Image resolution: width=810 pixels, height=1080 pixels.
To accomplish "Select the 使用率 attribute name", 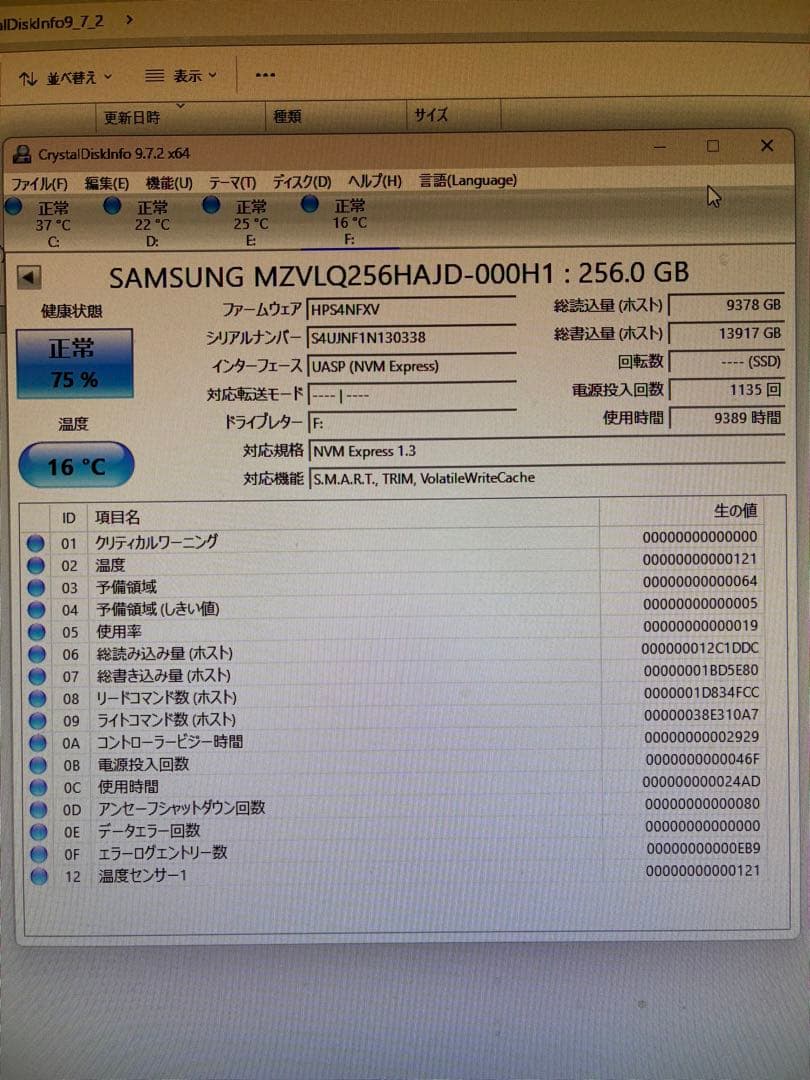I will (118, 631).
